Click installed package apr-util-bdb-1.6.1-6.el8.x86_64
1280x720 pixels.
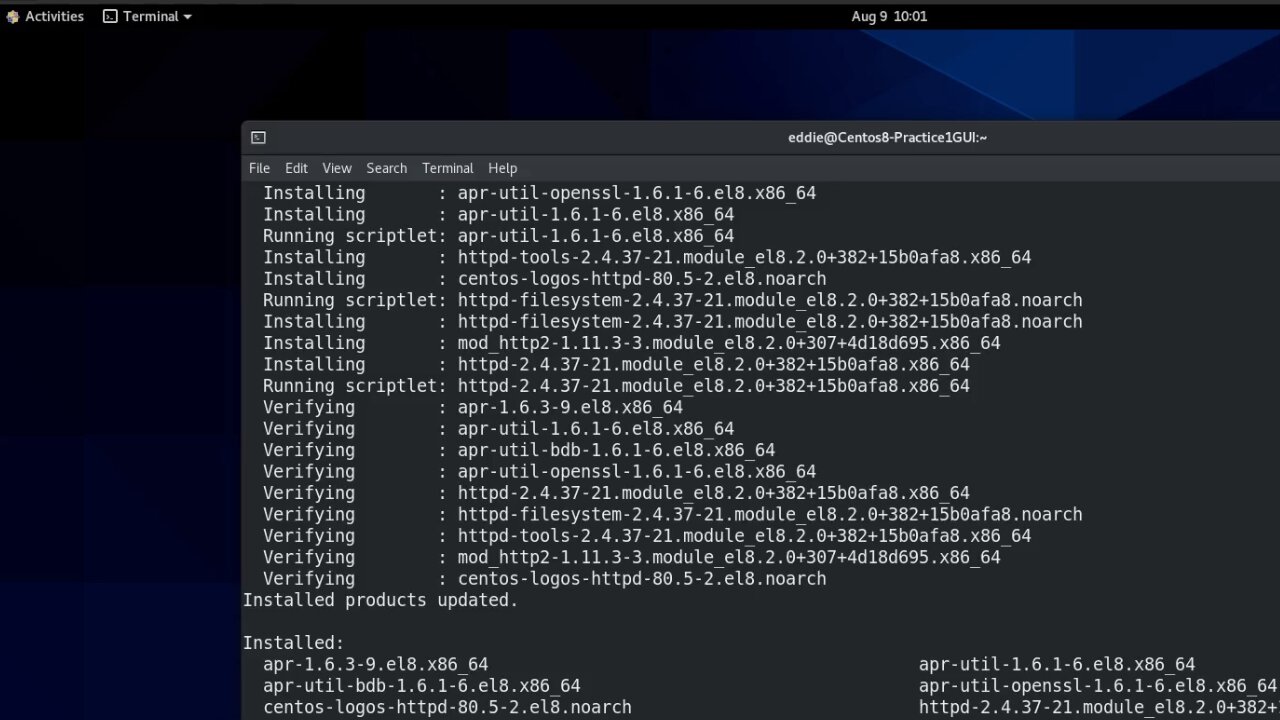coord(421,686)
